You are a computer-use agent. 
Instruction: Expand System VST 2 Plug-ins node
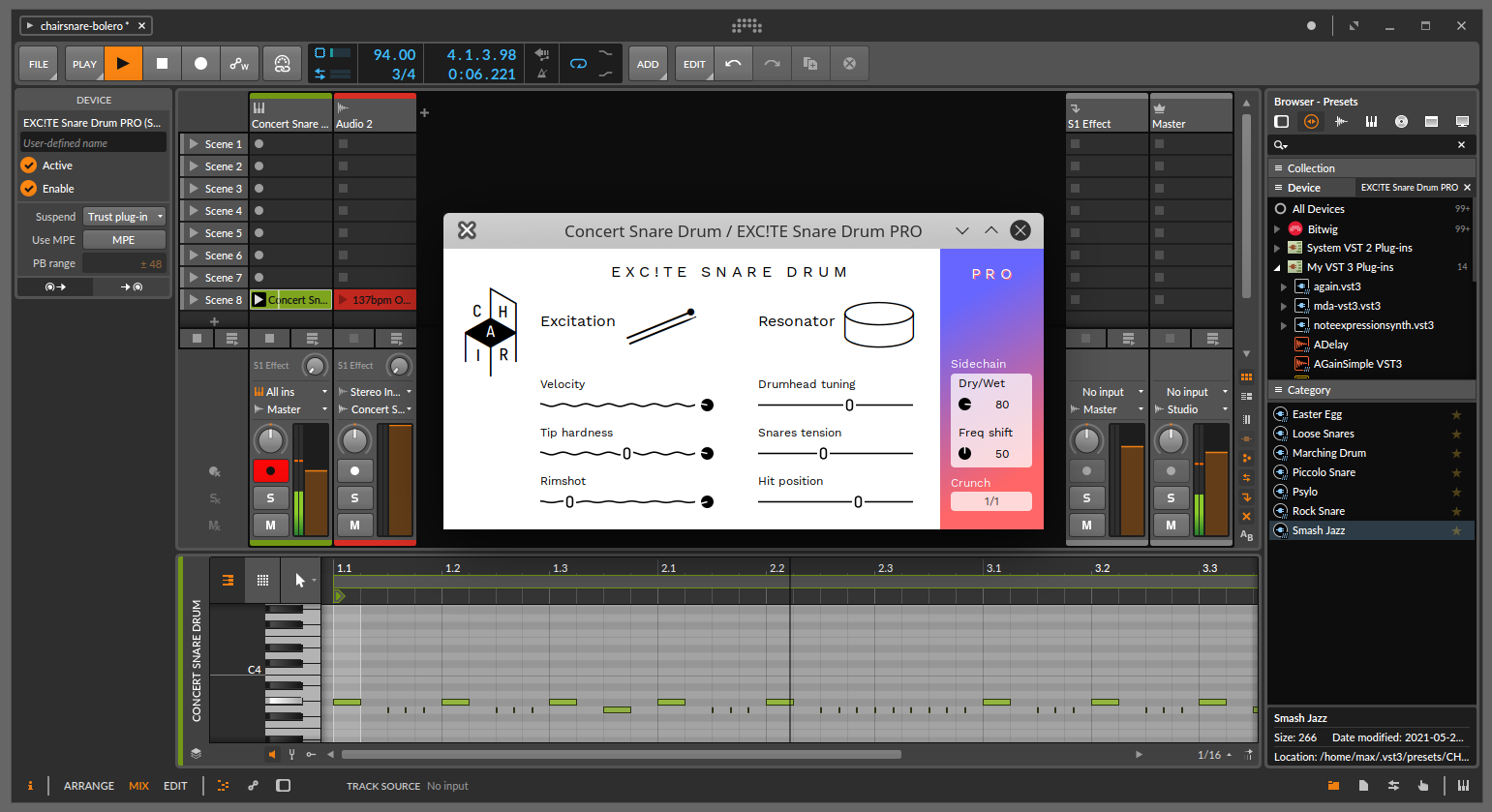click(1277, 249)
